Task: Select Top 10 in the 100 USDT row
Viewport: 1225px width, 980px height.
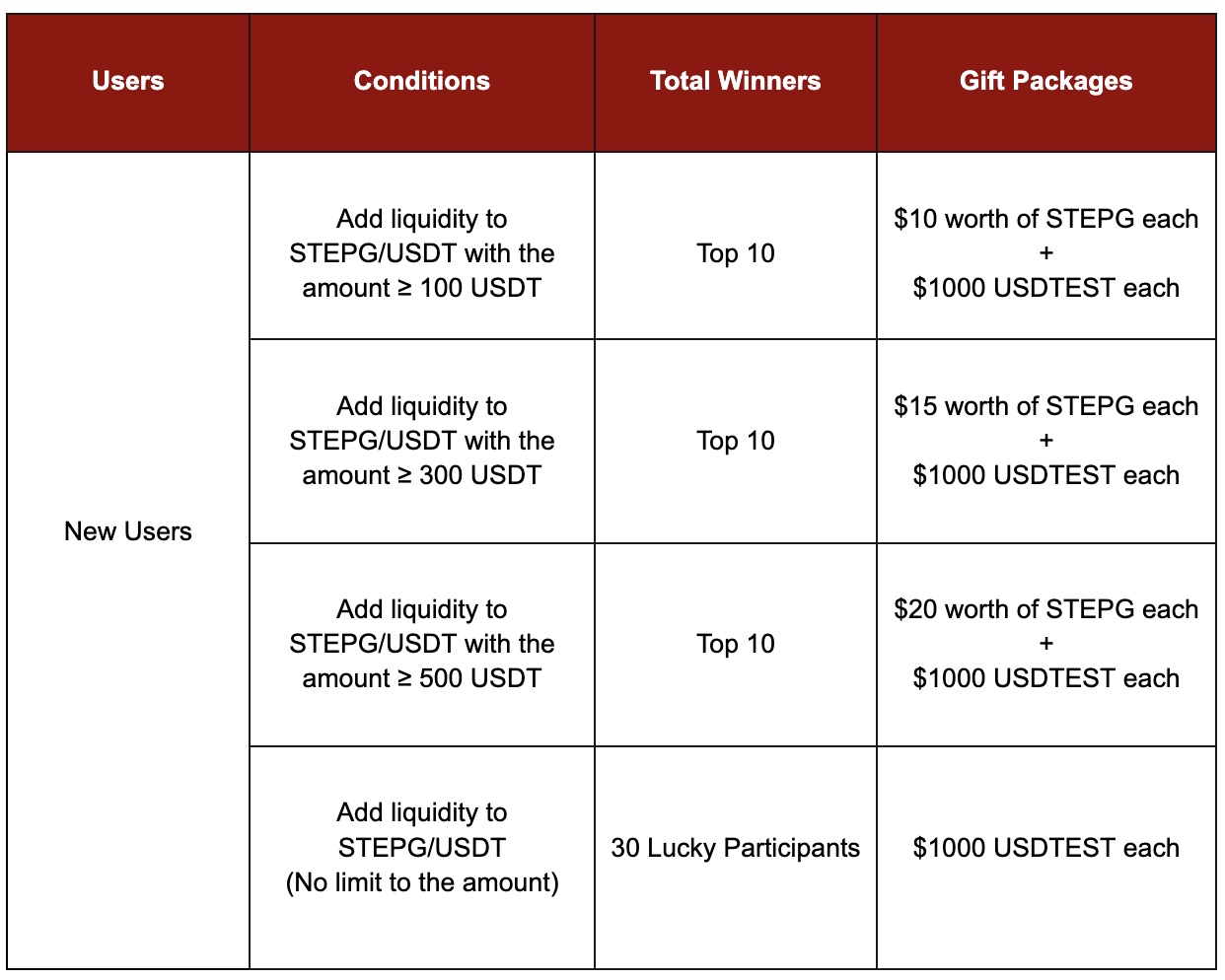Action: tap(736, 253)
